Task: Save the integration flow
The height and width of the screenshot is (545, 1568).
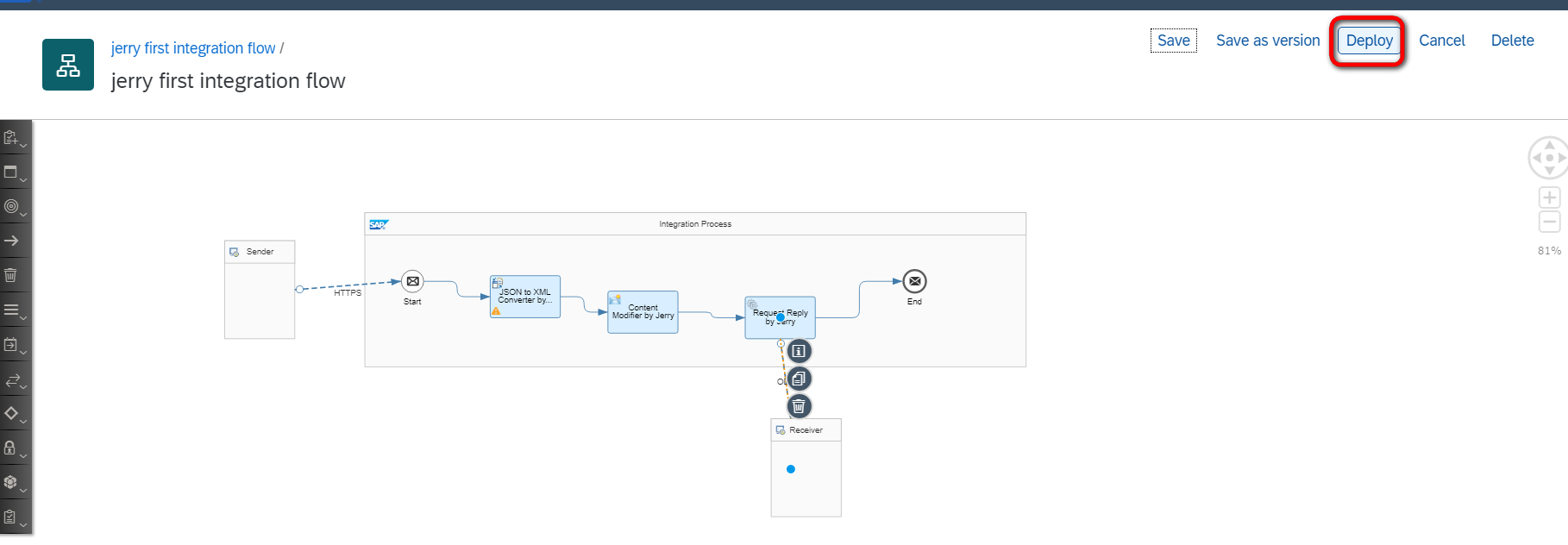Action: (1173, 41)
